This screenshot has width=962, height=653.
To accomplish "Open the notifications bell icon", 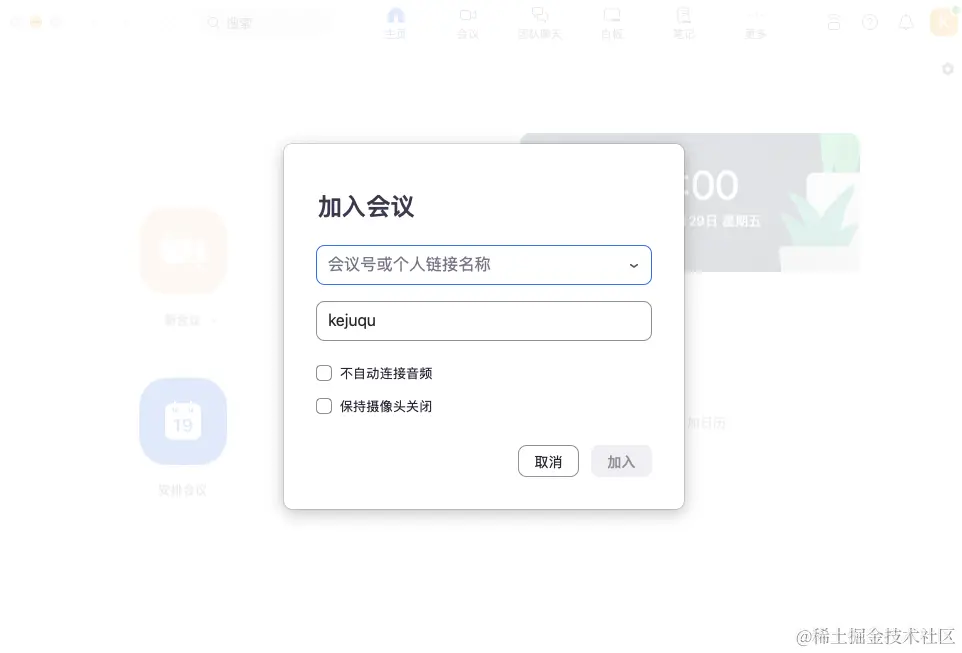I will (x=906, y=23).
